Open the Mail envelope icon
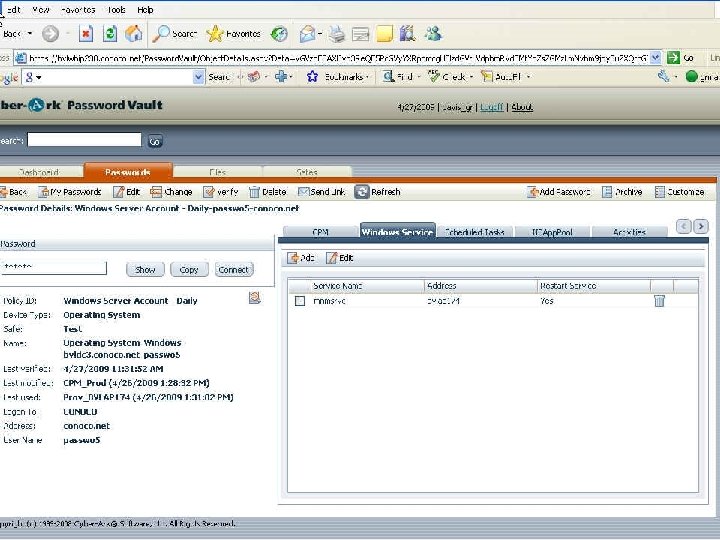 tap(307, 34)
